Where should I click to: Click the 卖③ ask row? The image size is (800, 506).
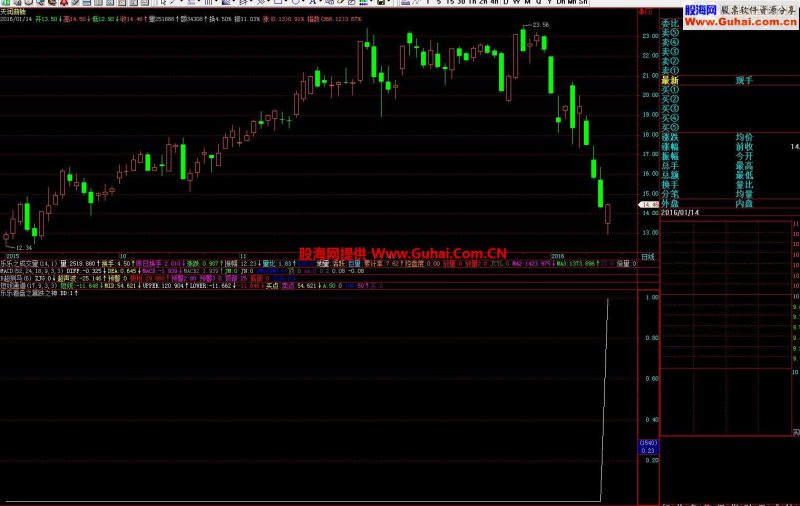(670, 52)
